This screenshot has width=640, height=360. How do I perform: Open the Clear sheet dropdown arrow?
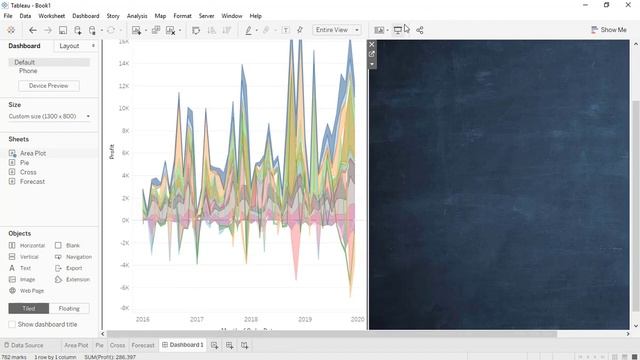click(x=180, y=30)
